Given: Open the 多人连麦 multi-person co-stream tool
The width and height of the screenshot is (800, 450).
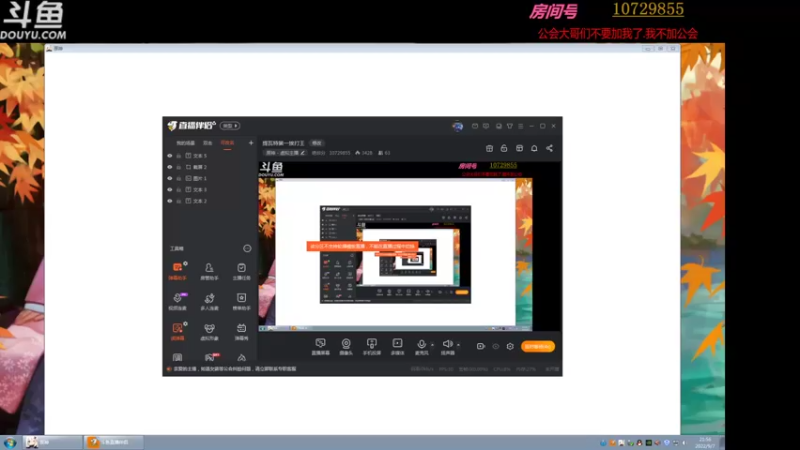Looking at the screenshot, I should coord(209,301).
